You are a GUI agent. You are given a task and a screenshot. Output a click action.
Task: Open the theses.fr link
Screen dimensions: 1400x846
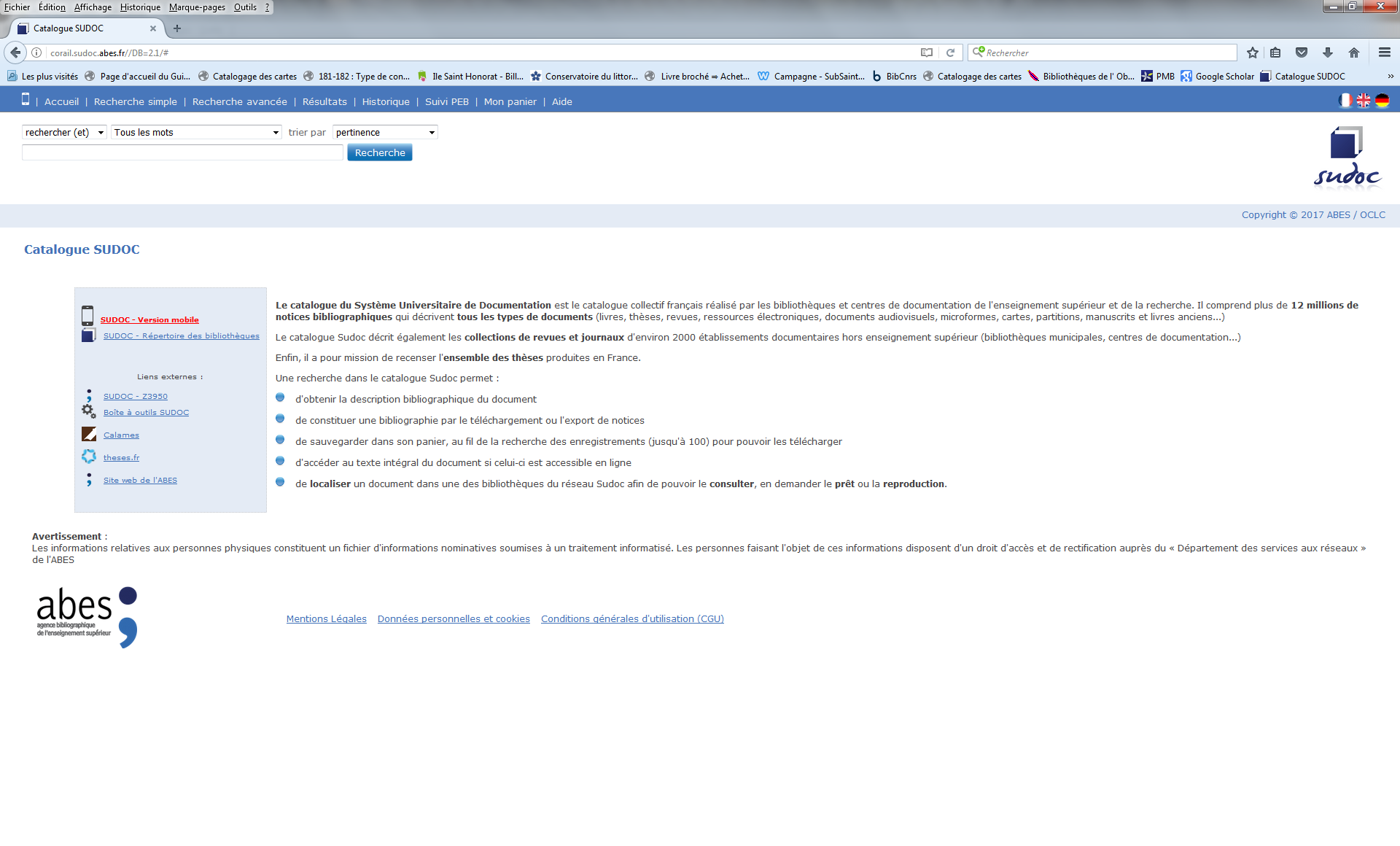(121, 457)
